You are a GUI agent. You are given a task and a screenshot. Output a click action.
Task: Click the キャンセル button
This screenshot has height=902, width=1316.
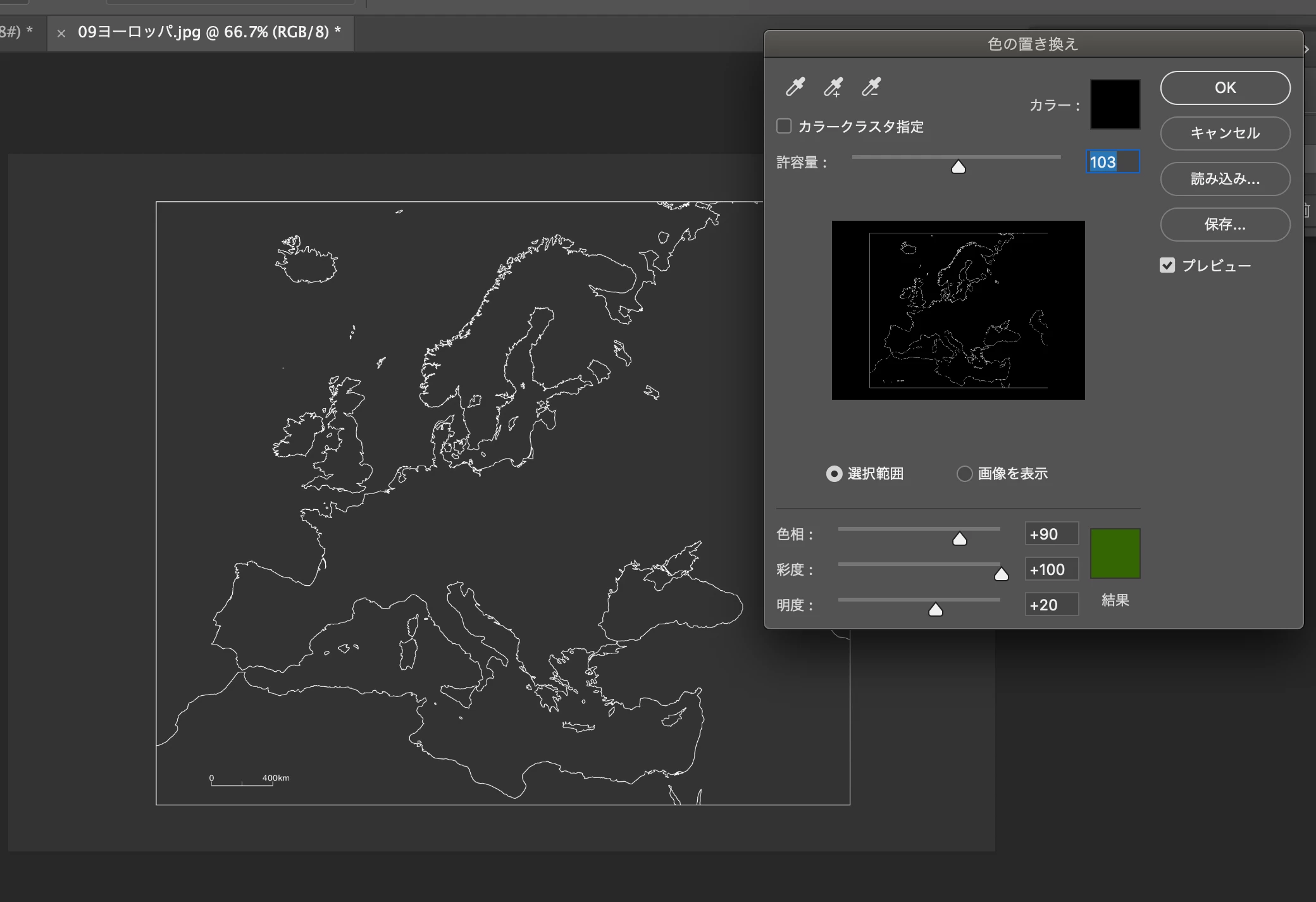click(1225, 133)
